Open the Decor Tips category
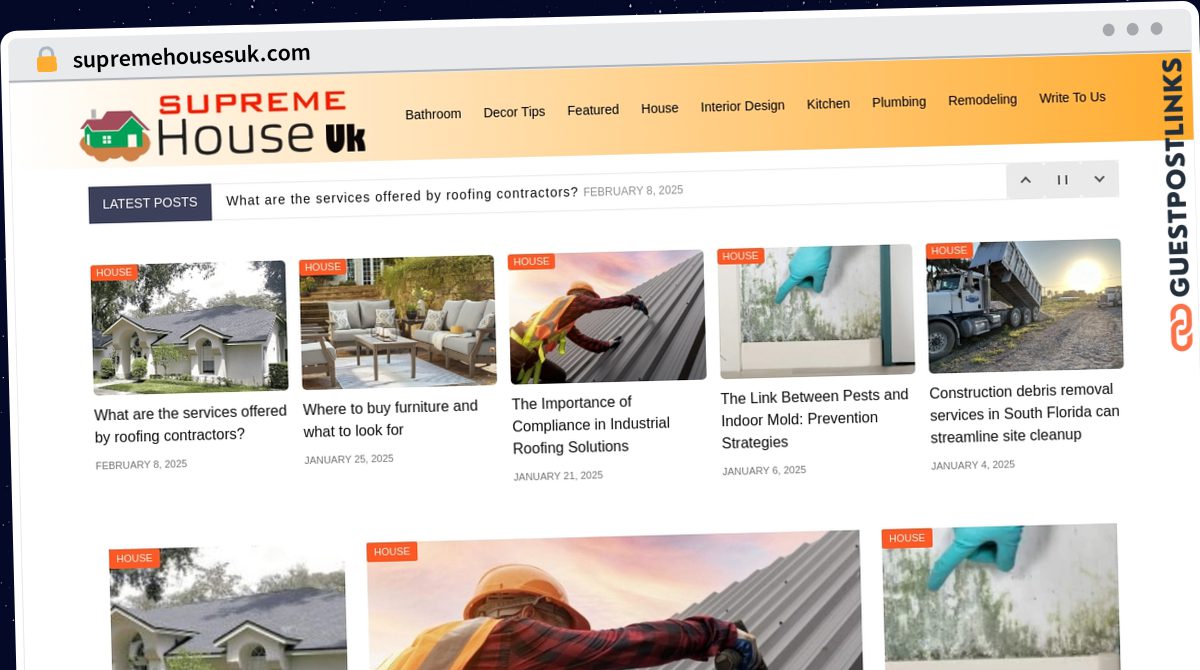This screenshot has width=1200, height=670. tap(514, 112)
